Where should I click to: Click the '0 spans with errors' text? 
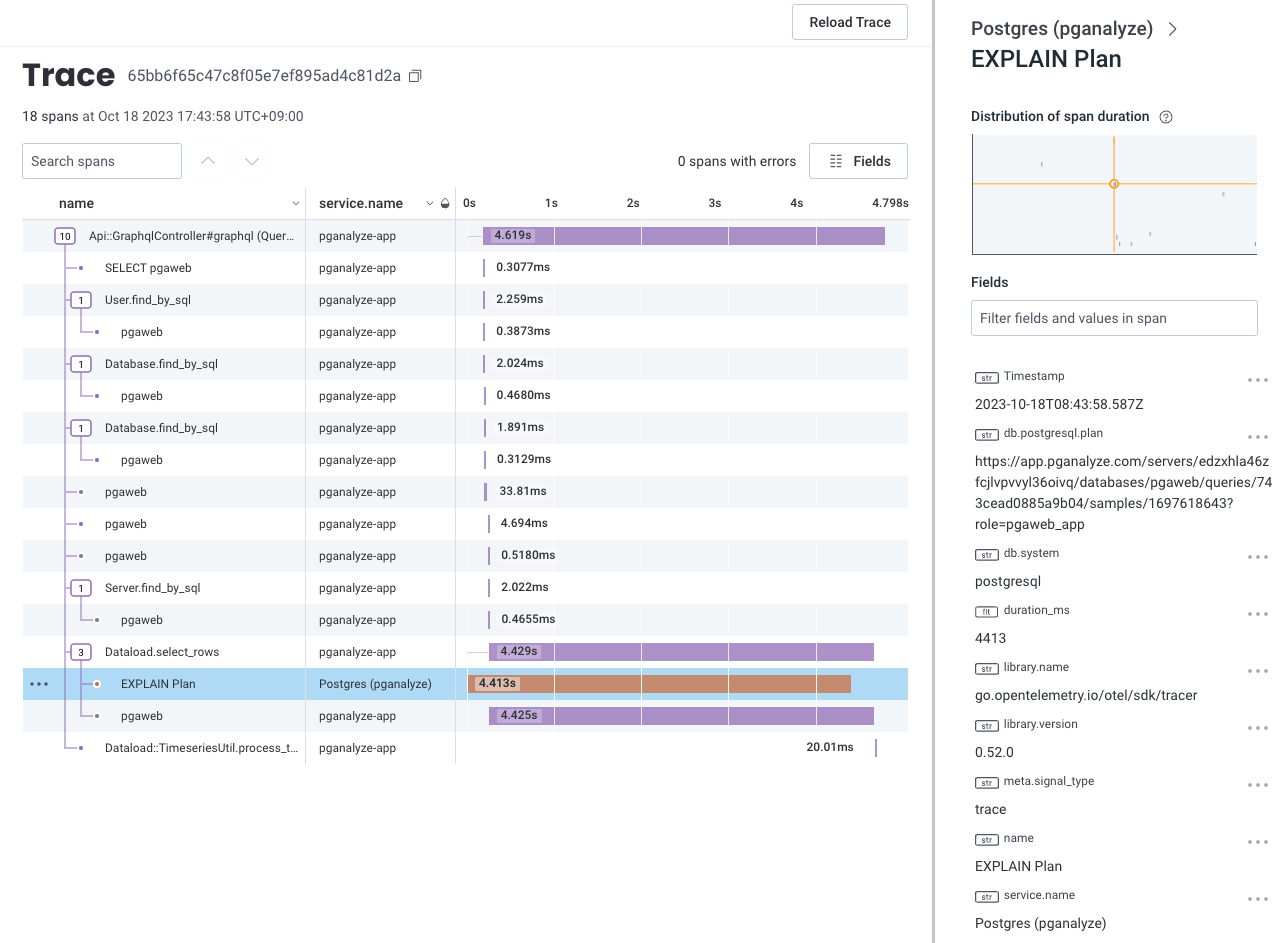pyautogui.click(x=737, y=161)
